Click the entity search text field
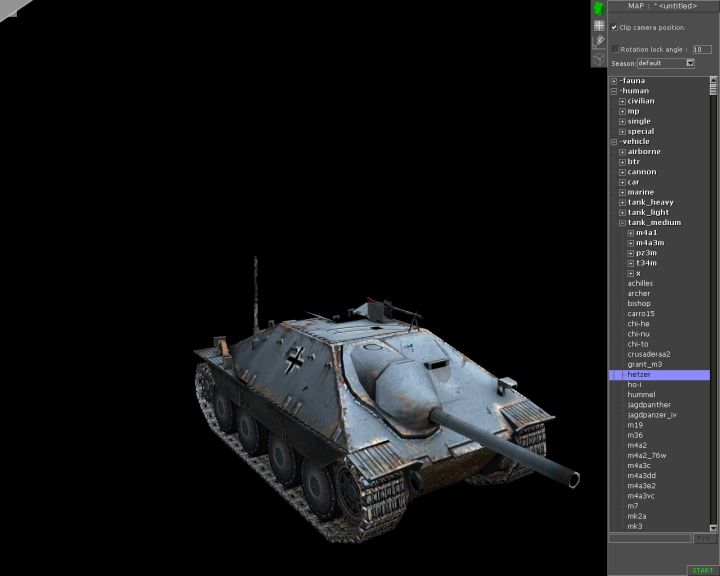 tap(650, 538)
